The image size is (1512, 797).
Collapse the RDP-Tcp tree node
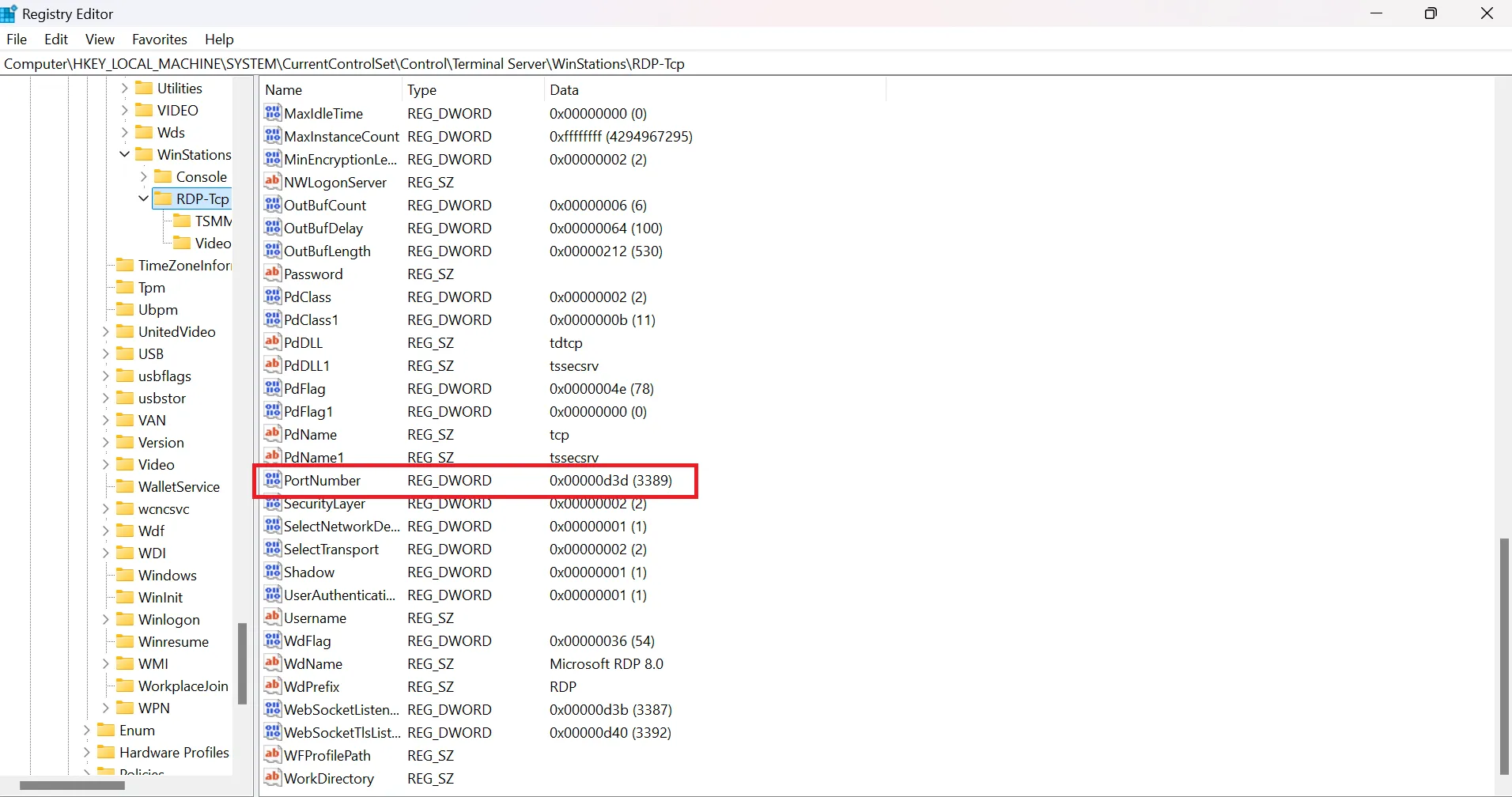click(143, 198)
